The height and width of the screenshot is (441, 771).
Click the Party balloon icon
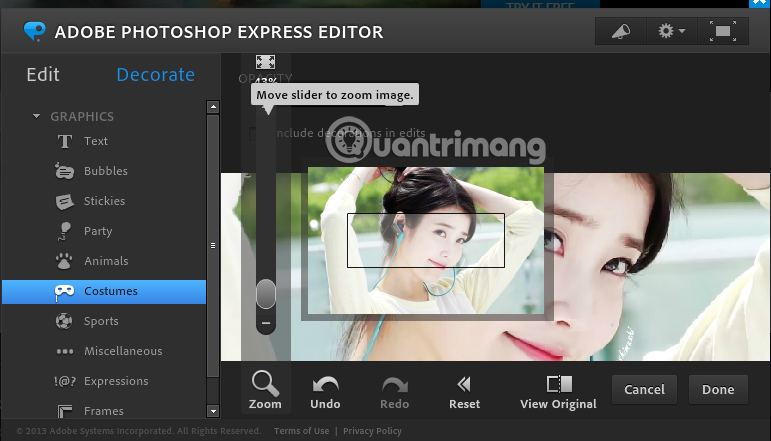click(64, 231)
